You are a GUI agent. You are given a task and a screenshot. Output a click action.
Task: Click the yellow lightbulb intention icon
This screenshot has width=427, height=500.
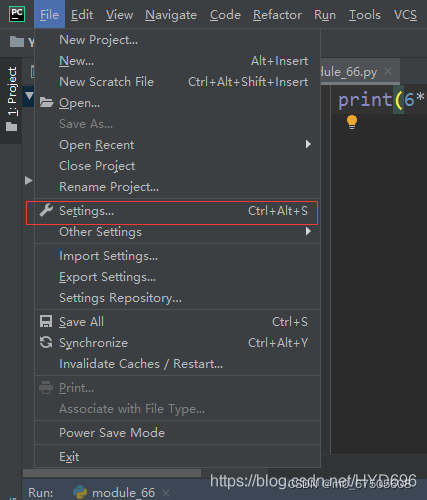click(x=352, y=122)
